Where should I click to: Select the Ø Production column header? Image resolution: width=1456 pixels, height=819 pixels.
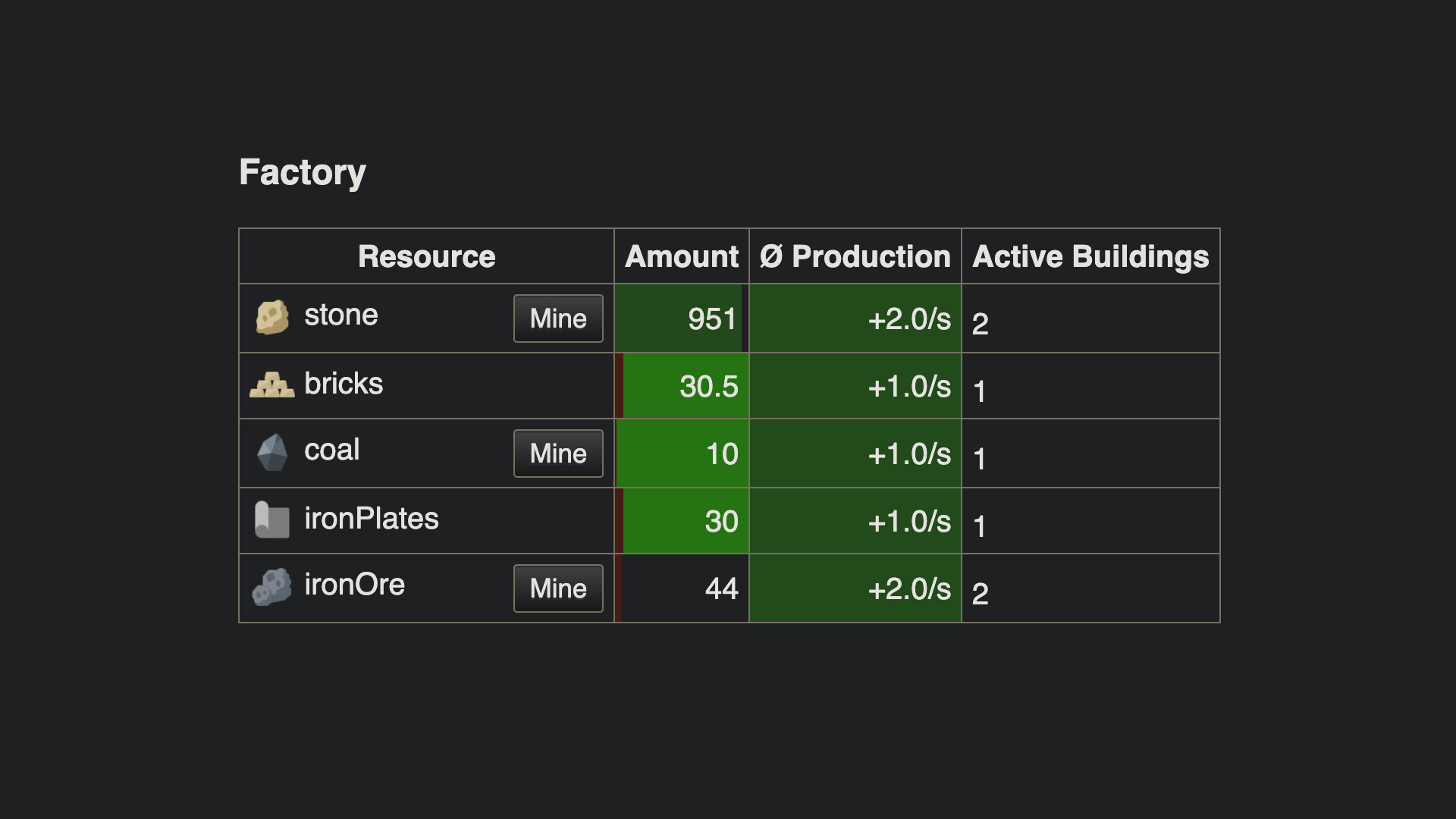[855, 256]
